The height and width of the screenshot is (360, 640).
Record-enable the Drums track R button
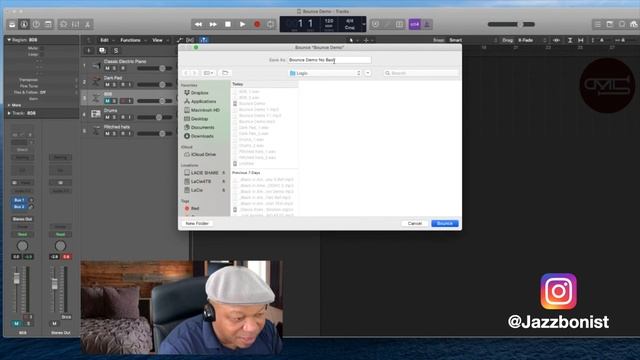point(122,117)
